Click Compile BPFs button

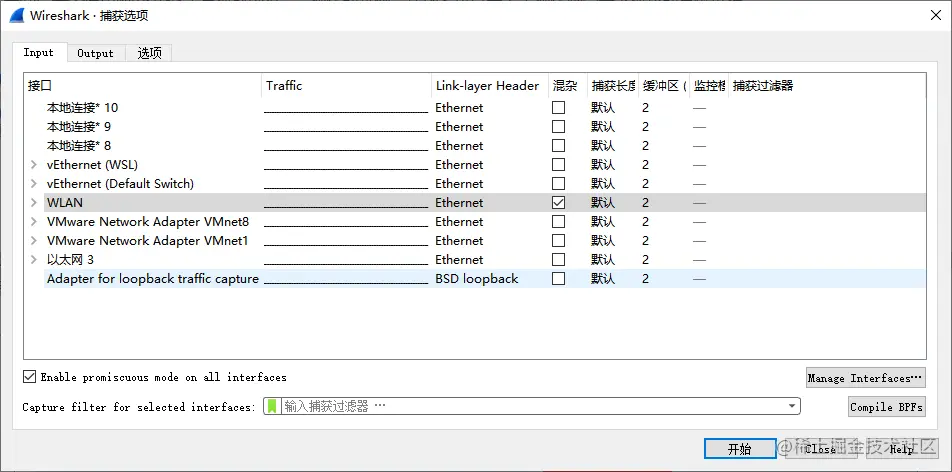pos(886,407)
